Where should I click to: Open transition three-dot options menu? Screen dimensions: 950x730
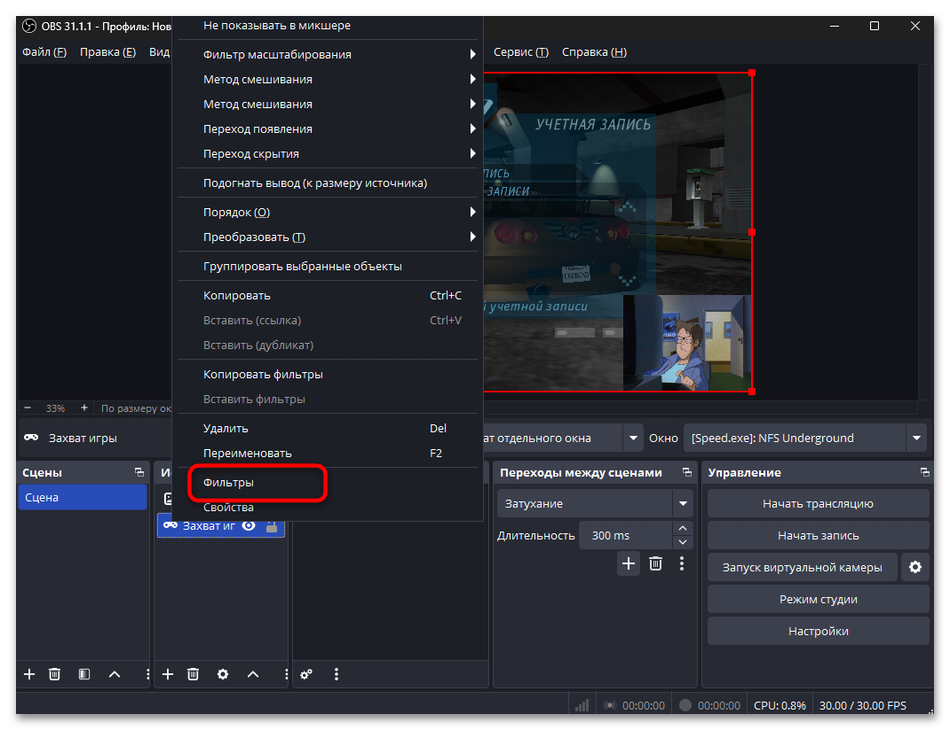682,564
